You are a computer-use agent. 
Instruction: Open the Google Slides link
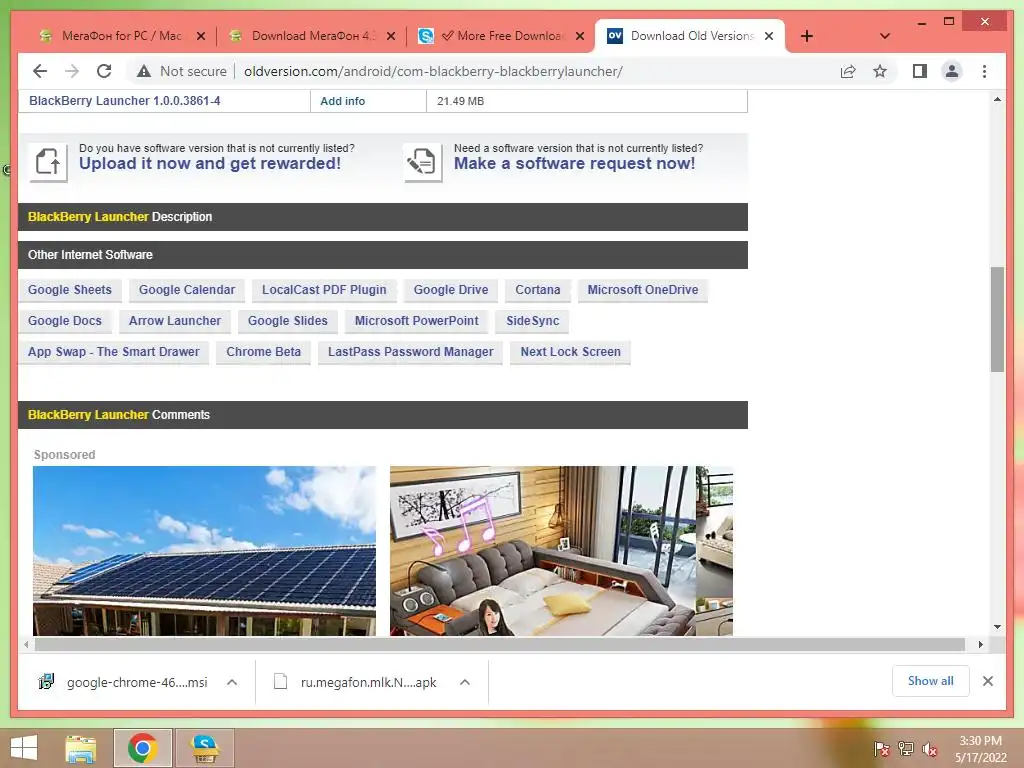(x=287, y=321)
